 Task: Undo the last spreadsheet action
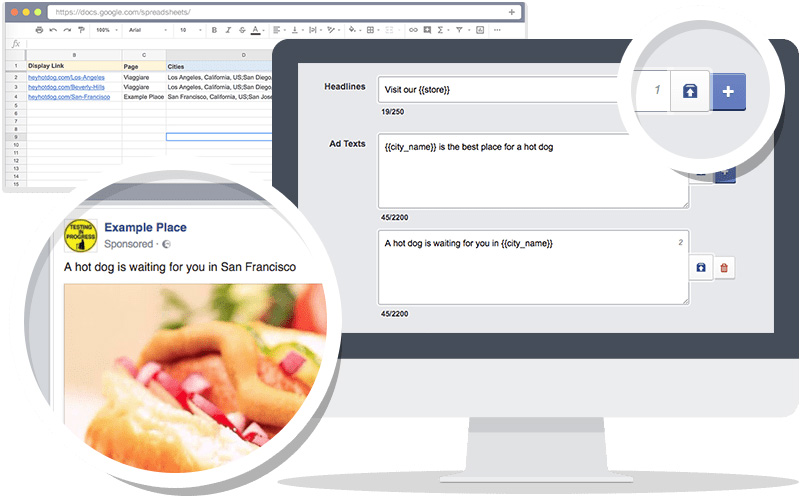(x=53, y=30)
